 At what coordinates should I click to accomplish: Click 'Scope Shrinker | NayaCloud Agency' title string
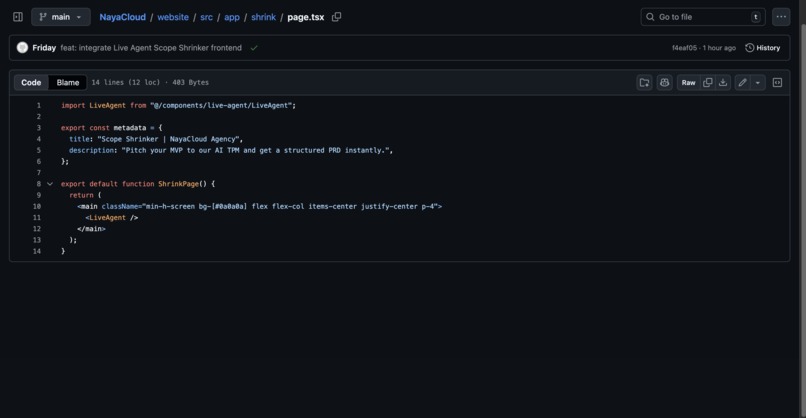click(x=168, y=139)
